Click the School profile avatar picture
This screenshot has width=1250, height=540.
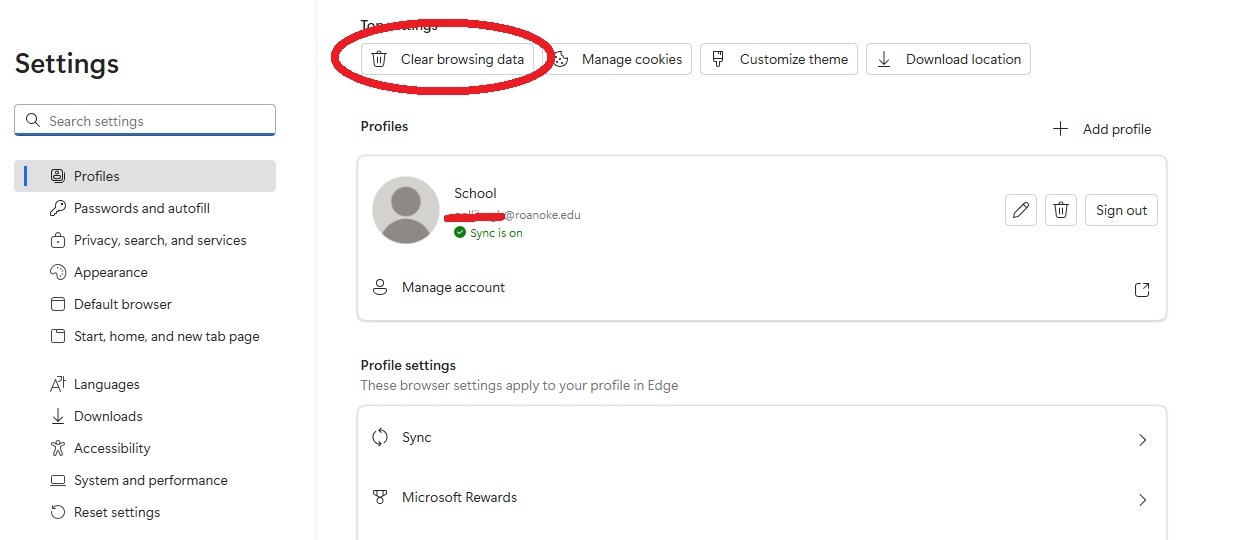(x=405, y=210)
